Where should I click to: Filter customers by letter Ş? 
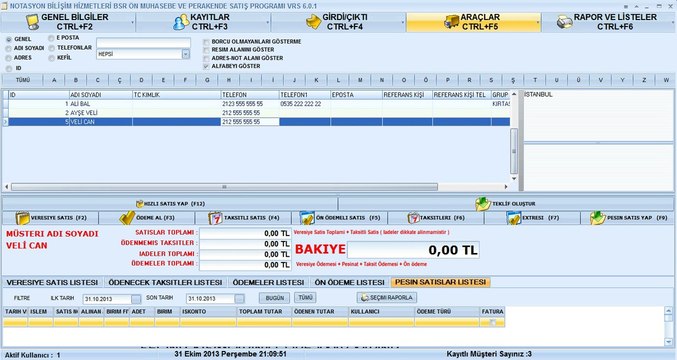513,80
